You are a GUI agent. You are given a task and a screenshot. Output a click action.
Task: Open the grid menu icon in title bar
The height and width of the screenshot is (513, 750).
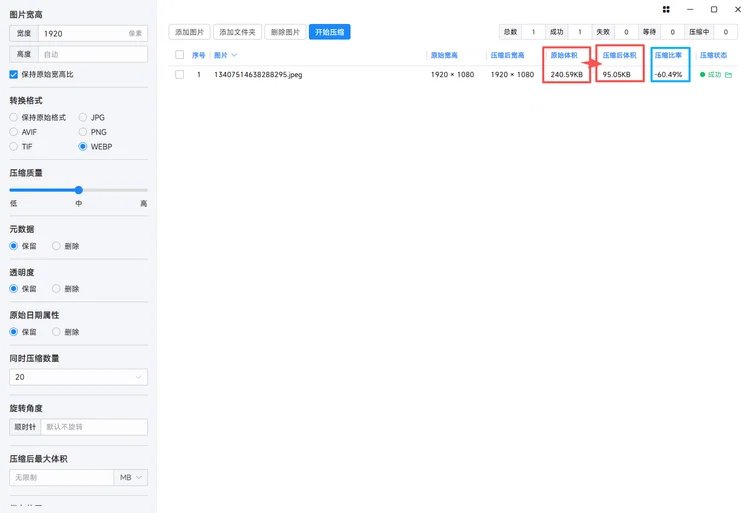pyautogui.click(x=666, y=9)
